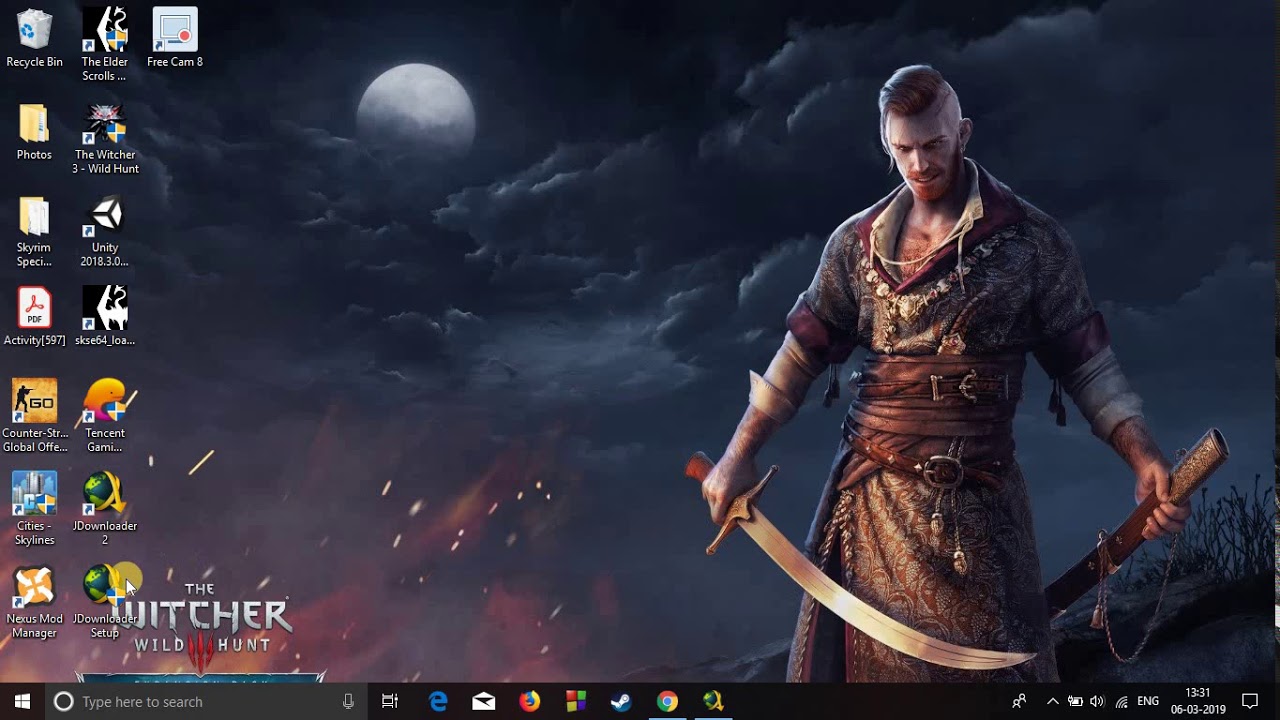Open Task View from the taskbar

pyautogui.click(x=390, y=701)
